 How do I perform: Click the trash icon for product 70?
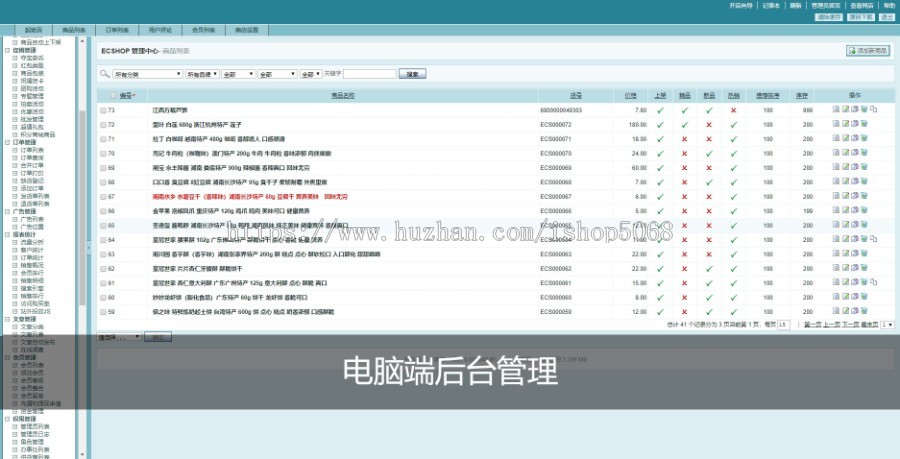tap(864, 152)
